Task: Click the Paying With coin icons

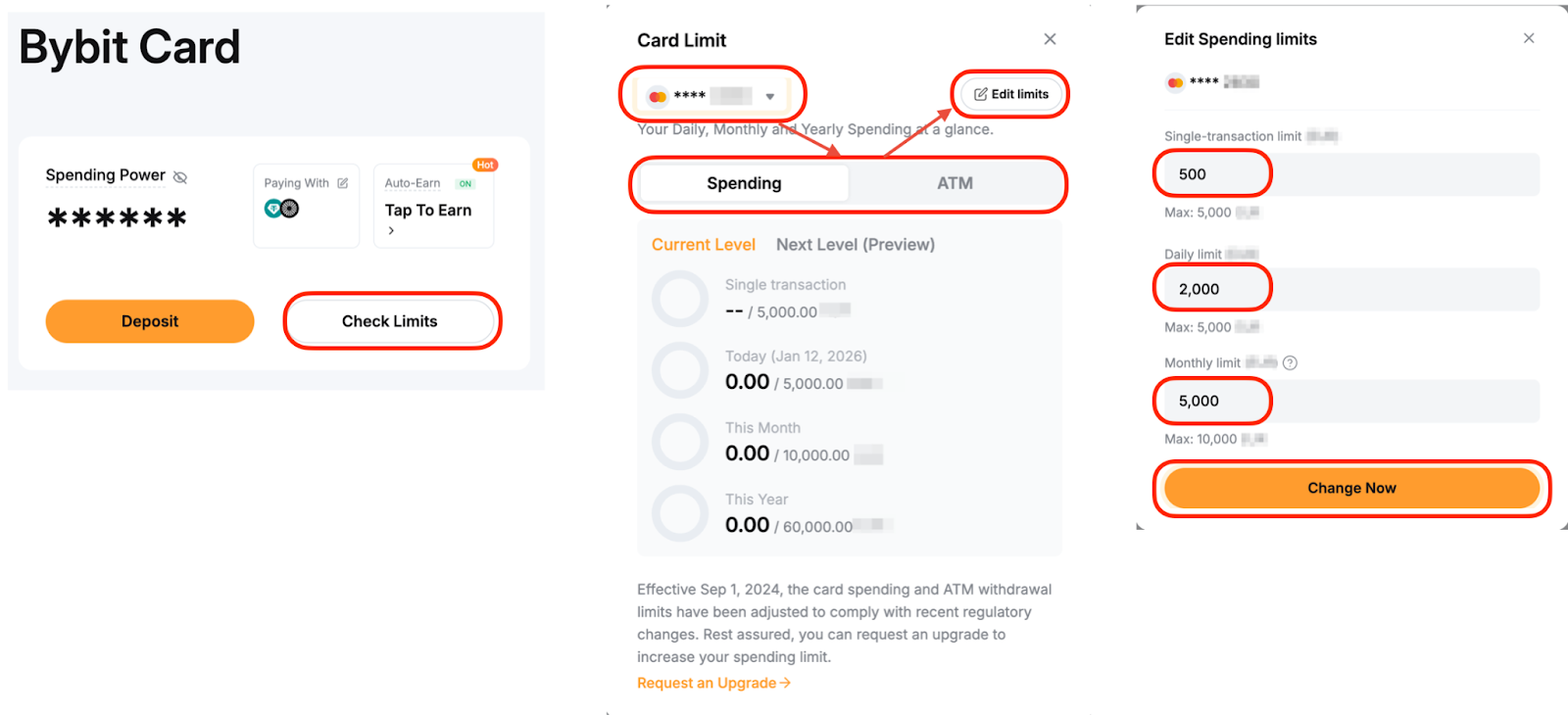Action: (281, 209)
